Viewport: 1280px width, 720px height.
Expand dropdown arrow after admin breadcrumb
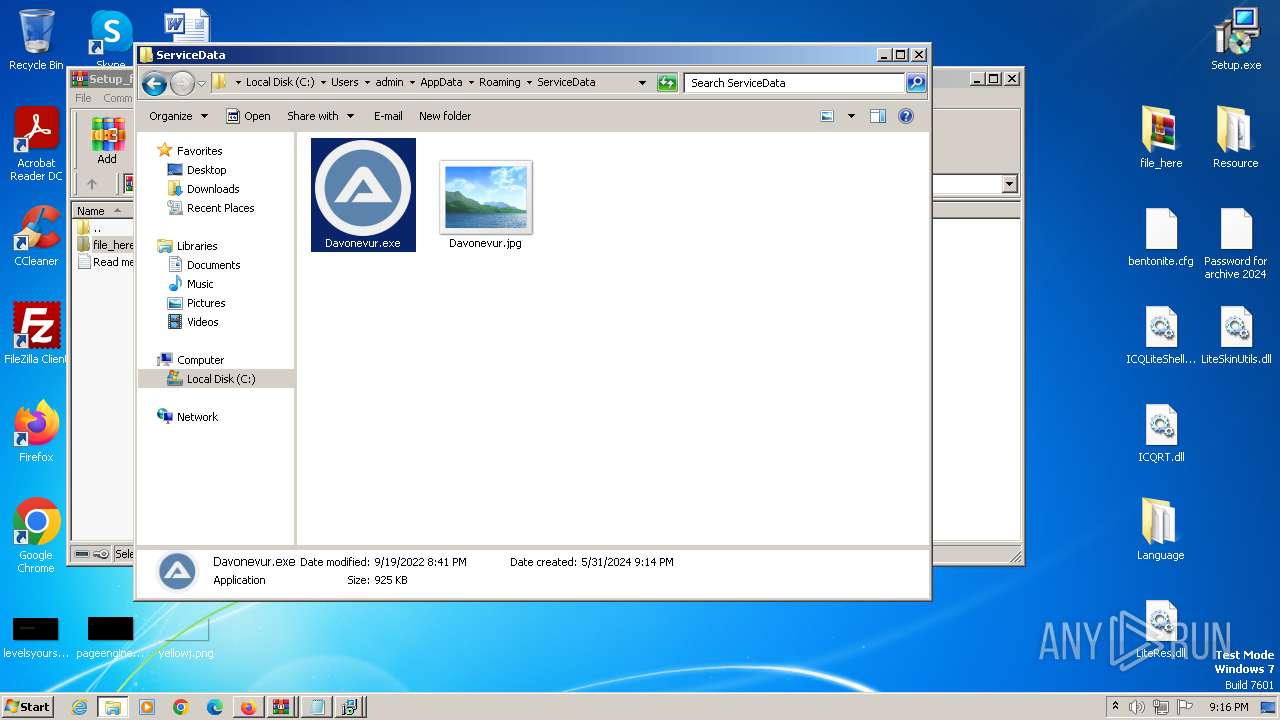coord(411,83)
